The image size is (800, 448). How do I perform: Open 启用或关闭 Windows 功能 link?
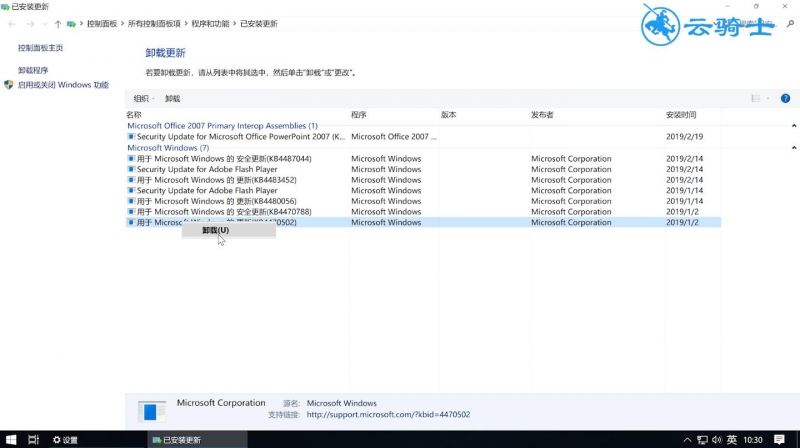click(63, 85)
